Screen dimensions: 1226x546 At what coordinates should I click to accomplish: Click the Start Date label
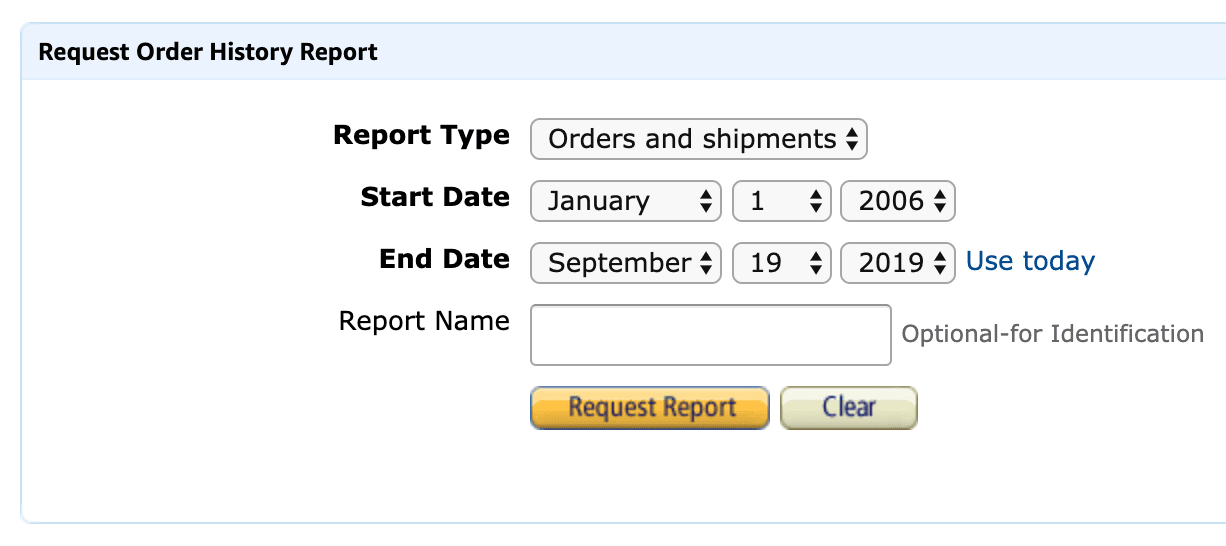coord(435,197)
